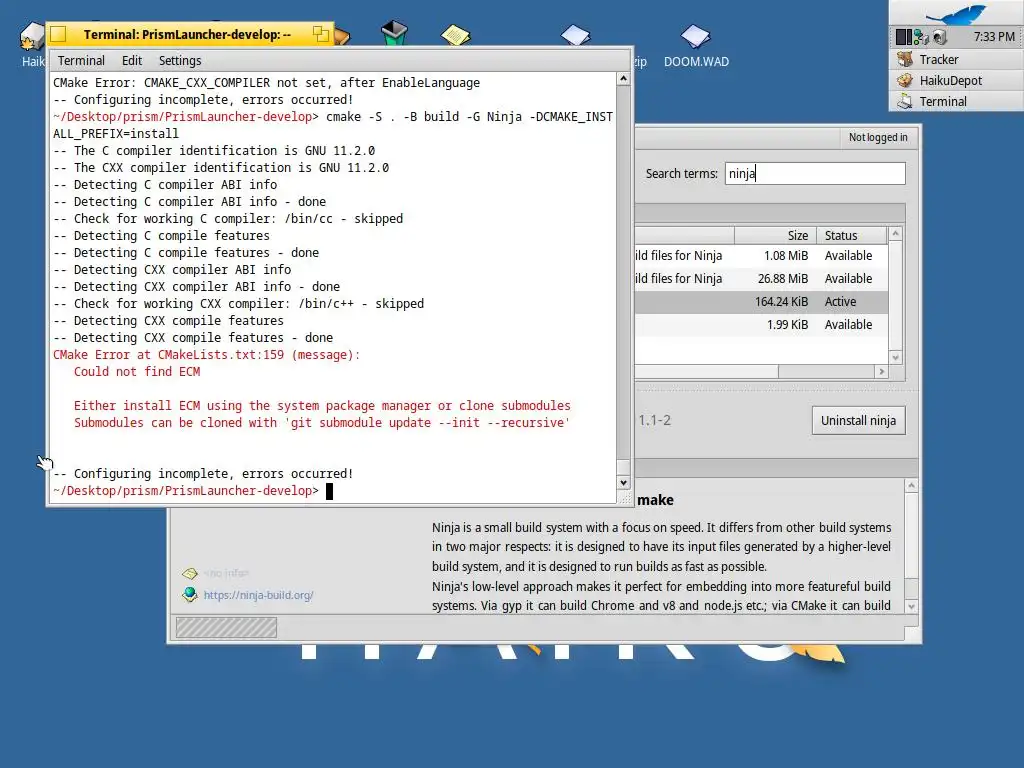This screenshot has height=768, width=1024.
Task: Click the Ninja description paragraph
Action: (x=661, y=566)
